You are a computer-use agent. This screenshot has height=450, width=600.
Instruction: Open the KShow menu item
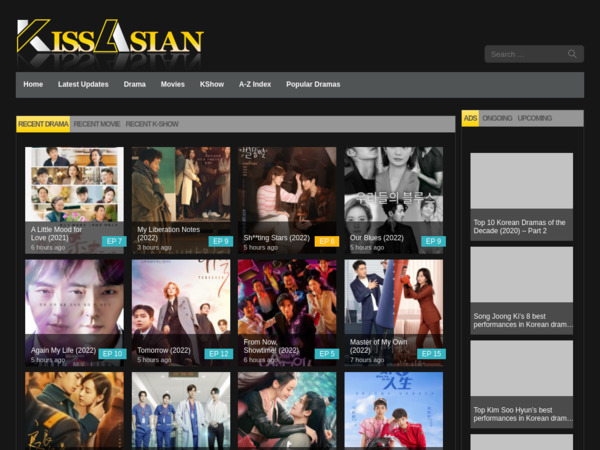pos(212,84)
